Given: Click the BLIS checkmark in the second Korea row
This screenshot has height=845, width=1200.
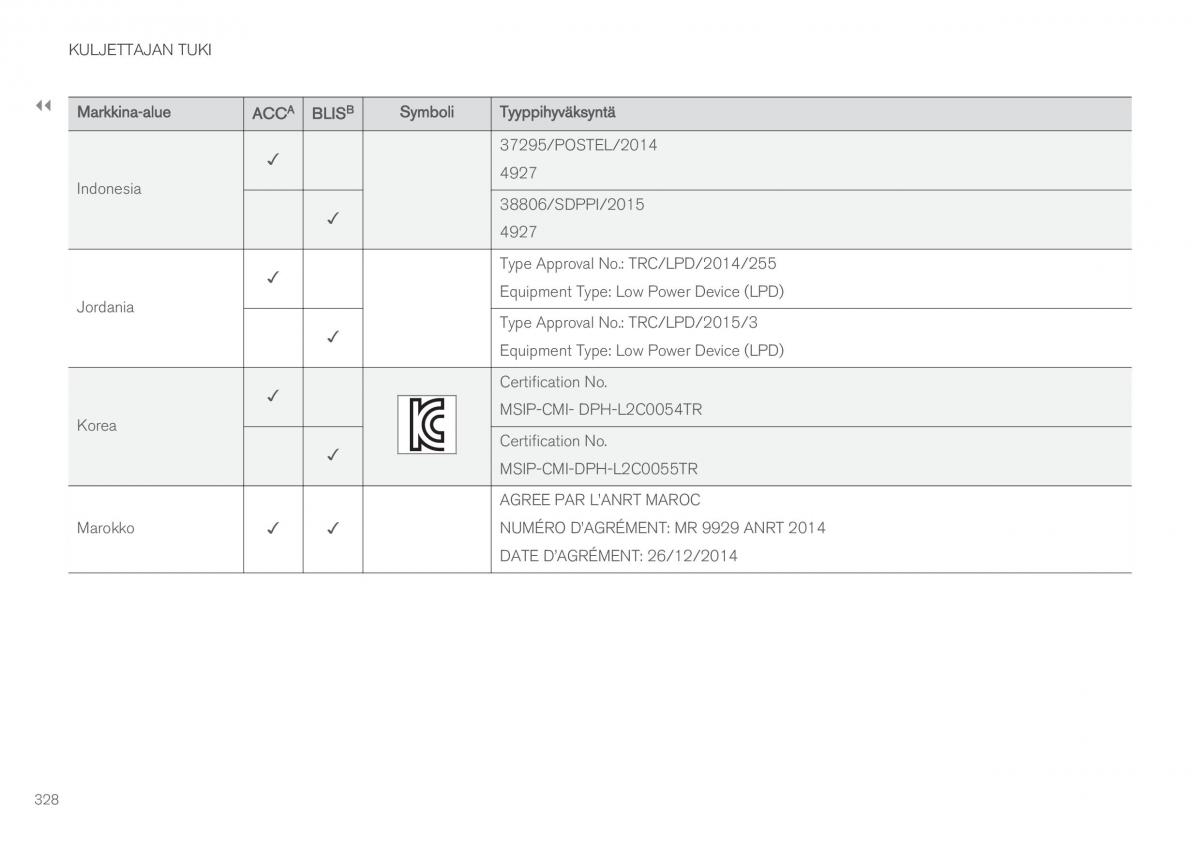Looking at the screenshot, I should pos(333,455).
